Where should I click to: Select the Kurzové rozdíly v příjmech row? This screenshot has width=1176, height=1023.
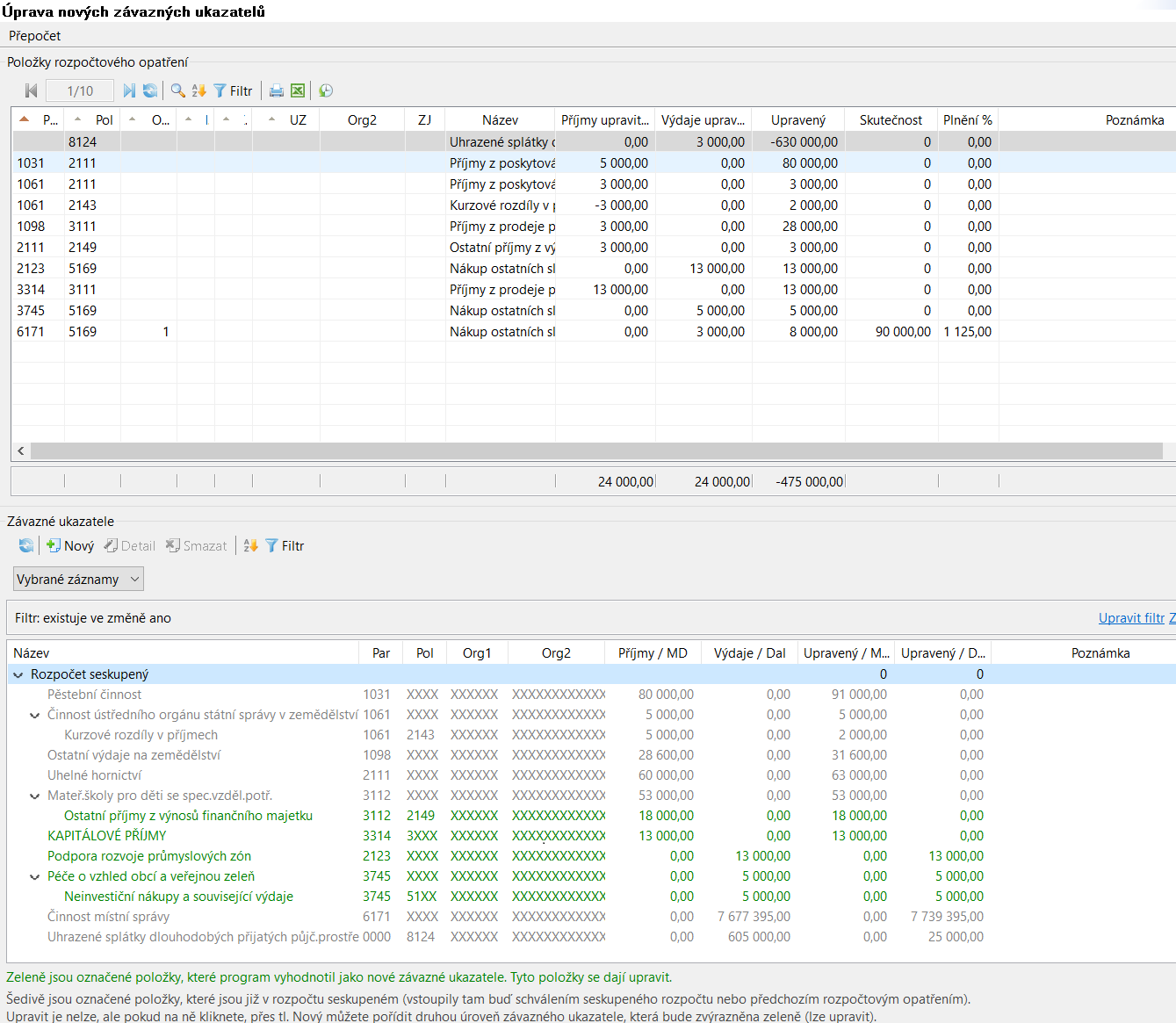(591, 735)
